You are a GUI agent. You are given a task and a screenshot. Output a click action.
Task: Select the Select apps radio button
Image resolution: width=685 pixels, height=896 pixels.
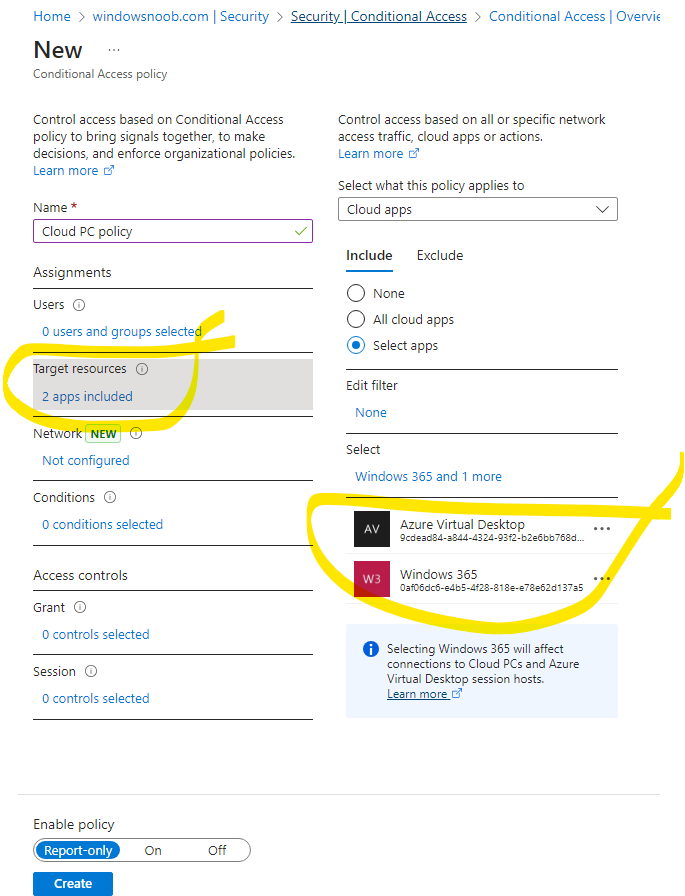356,346
